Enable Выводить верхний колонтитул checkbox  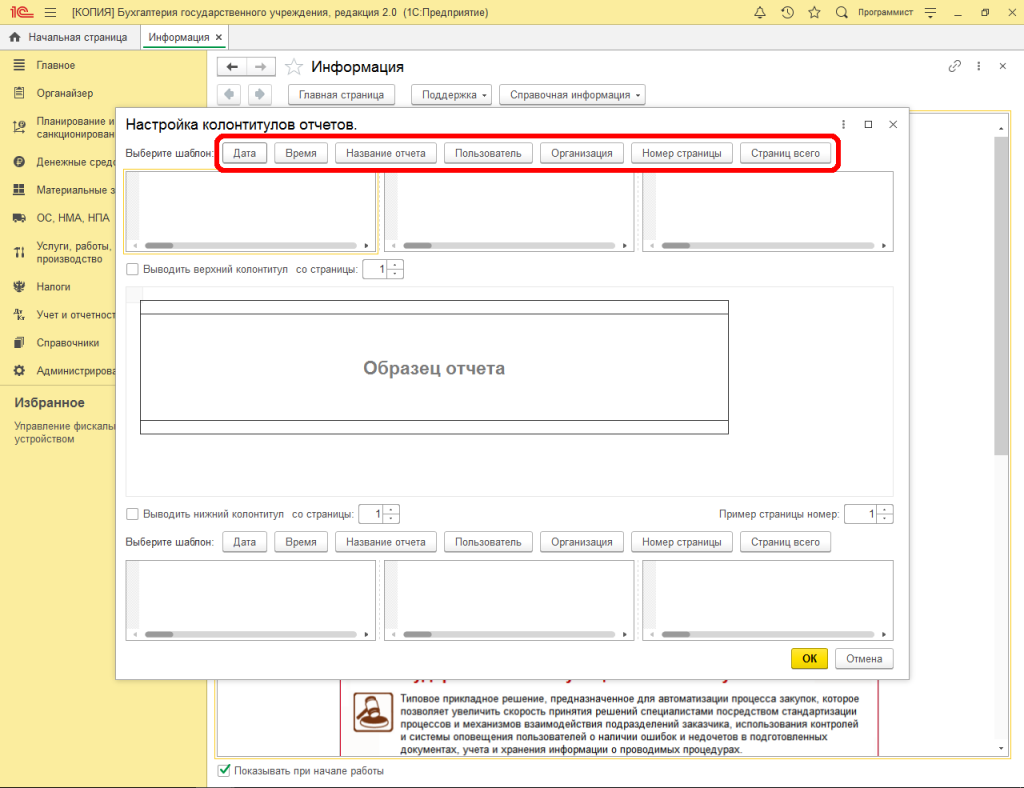(132, 269)
